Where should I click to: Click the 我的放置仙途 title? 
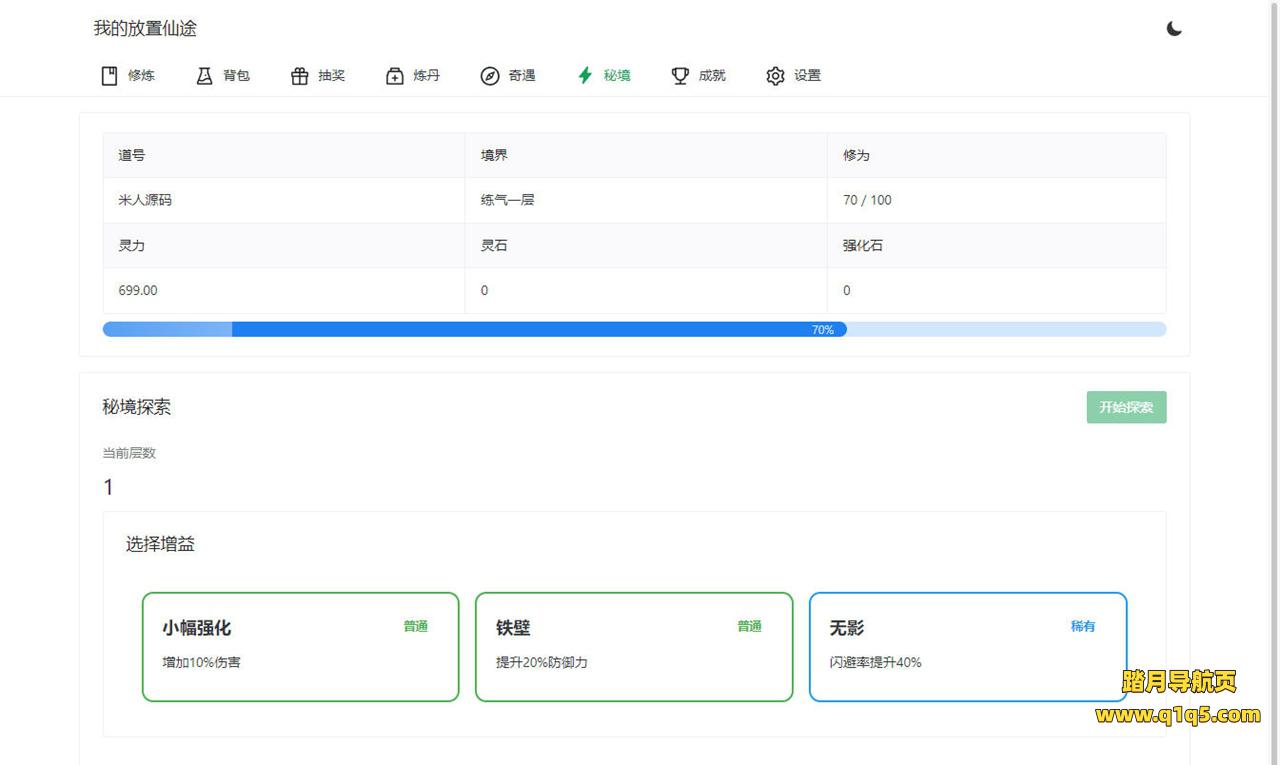tap(145, 29)
